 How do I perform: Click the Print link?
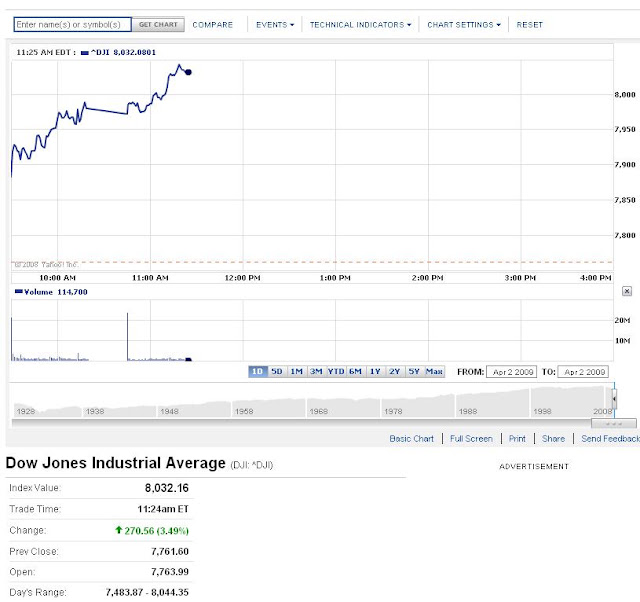pyautogui.click(x=517, y=439)
